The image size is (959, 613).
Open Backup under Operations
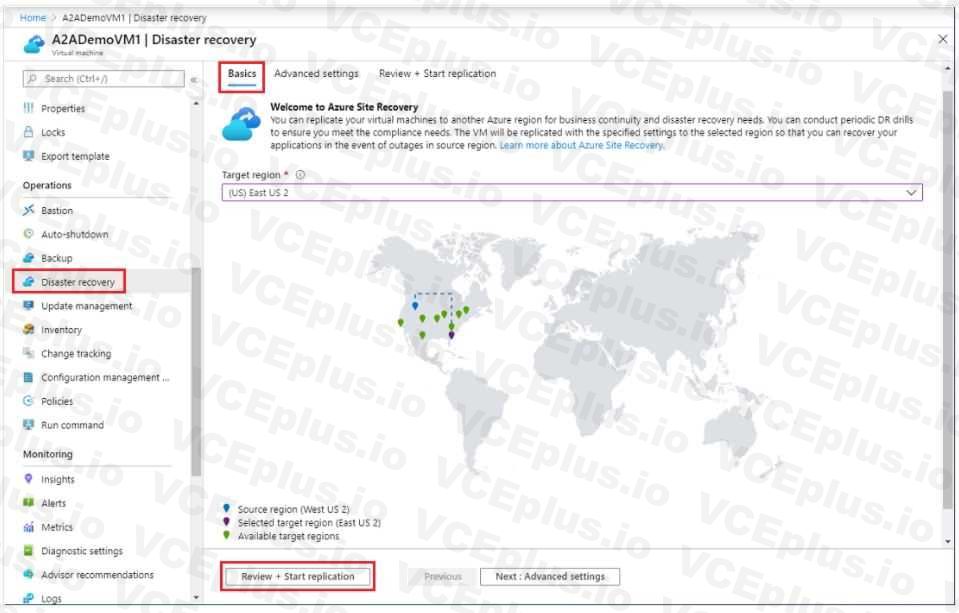(x=57, y=258)
